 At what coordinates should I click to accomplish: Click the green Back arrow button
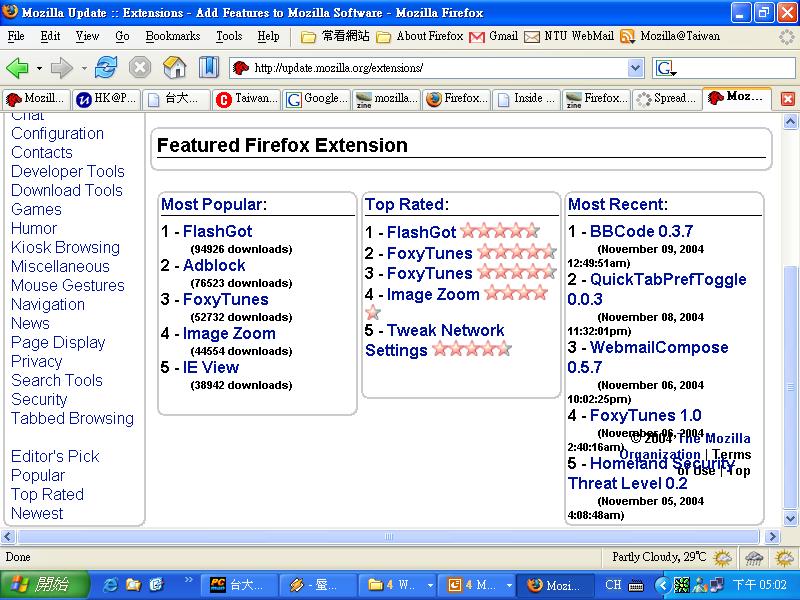point(17,67)
